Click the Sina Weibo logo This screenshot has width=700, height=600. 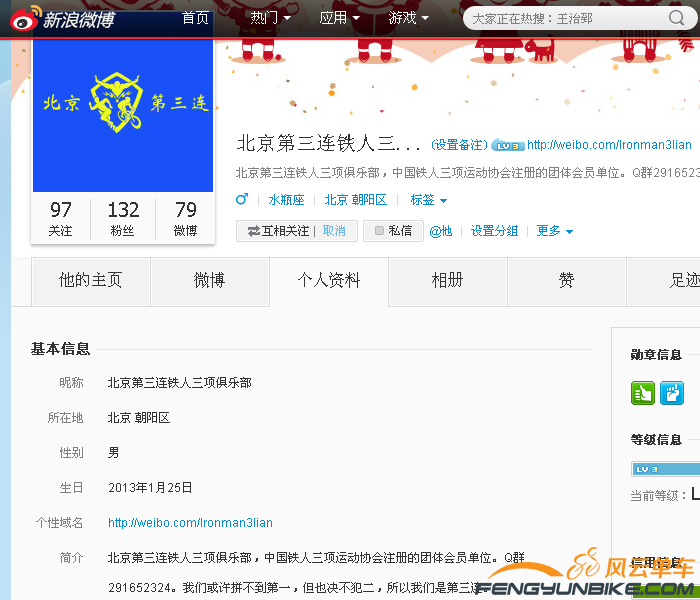click(x=62, y=19)
